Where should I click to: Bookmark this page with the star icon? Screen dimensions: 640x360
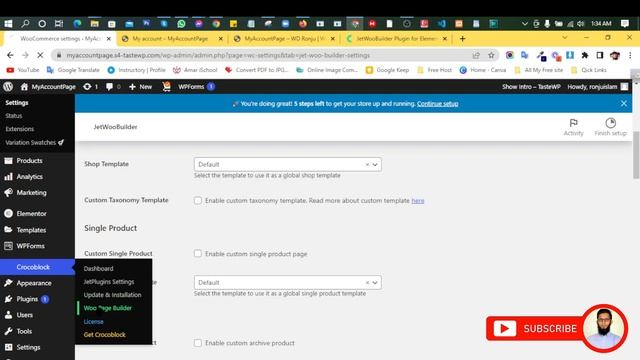coord(491,55)
